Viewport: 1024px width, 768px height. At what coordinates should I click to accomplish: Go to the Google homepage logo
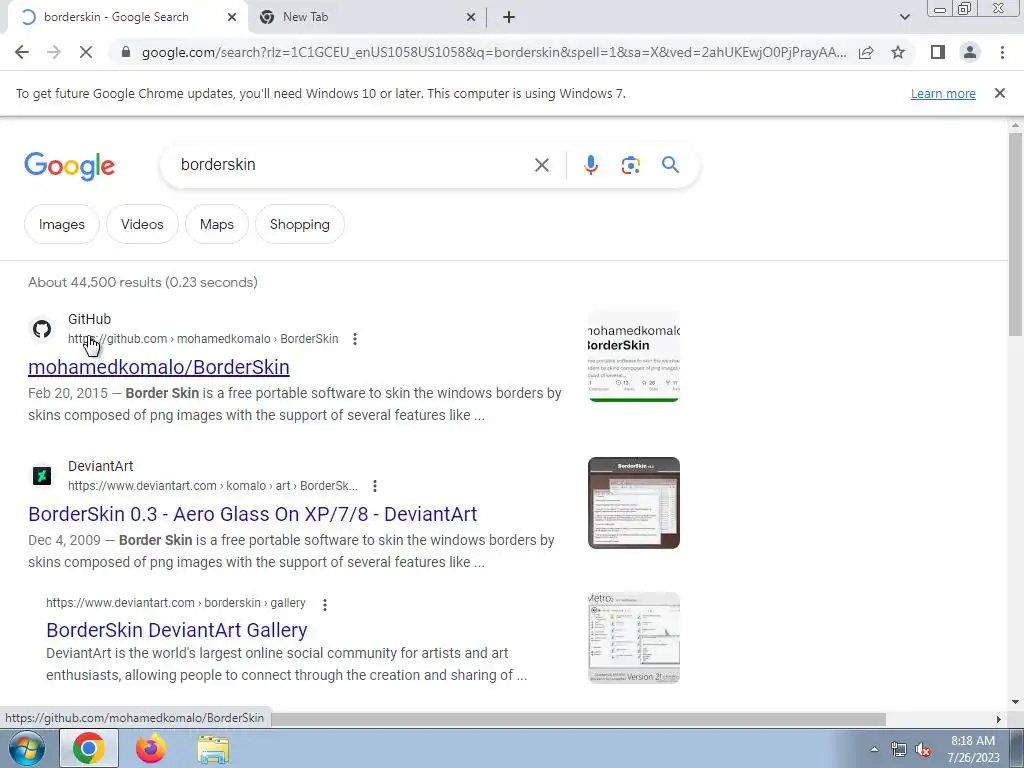click(69, 166)
